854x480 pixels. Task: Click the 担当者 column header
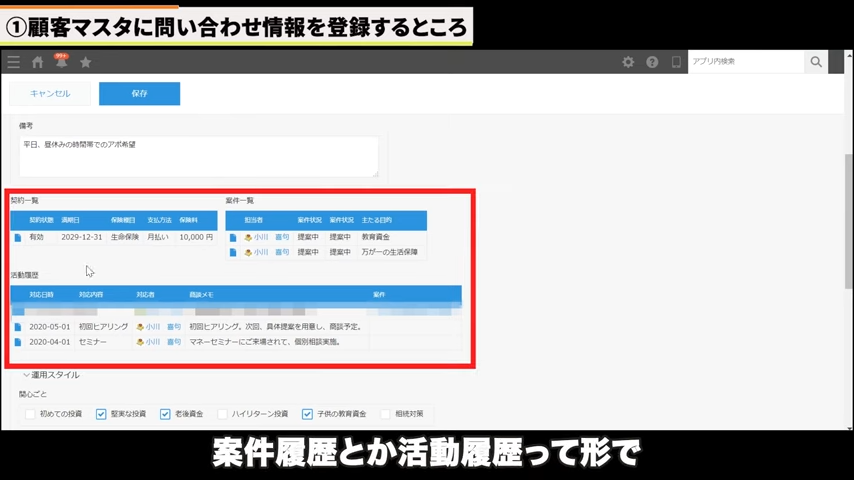pos(254,220)
